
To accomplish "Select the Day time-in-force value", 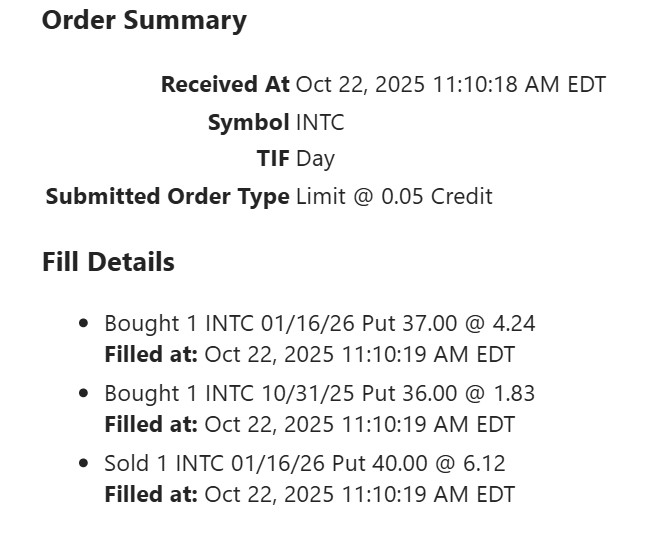I will point(316,159).
